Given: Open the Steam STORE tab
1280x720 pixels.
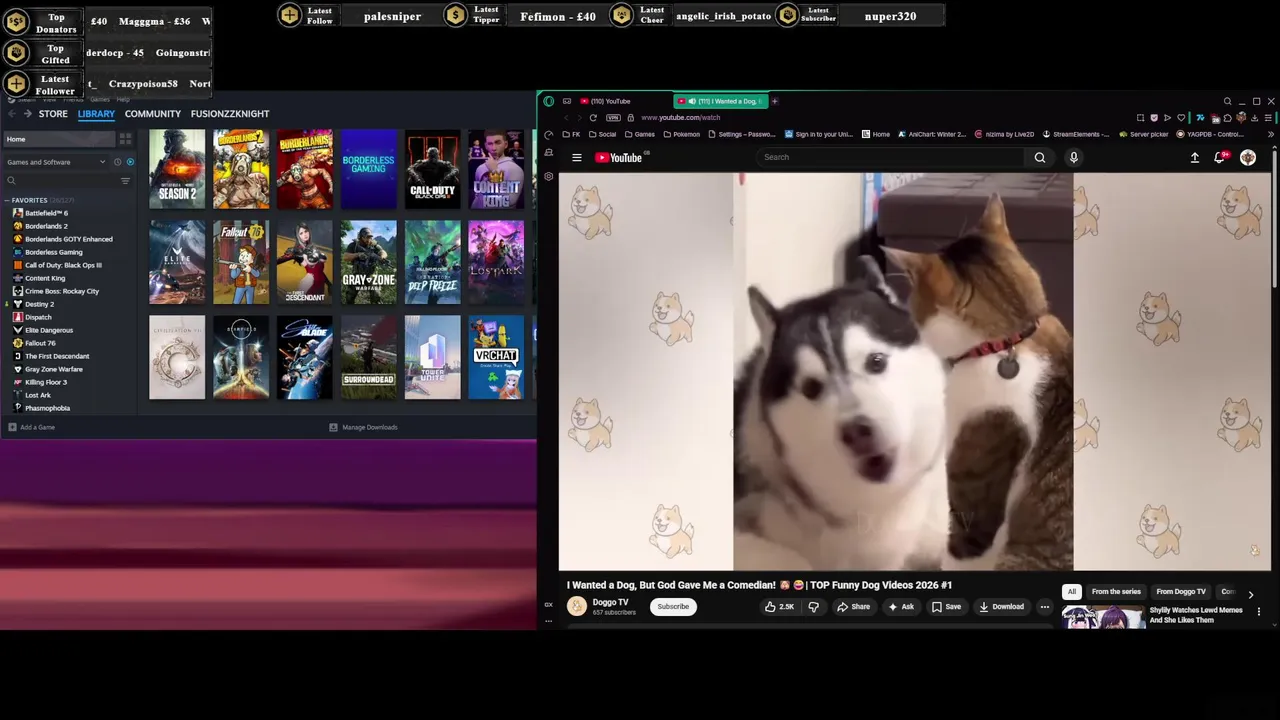Looking at the screenshot, I should tap(53, 114).
